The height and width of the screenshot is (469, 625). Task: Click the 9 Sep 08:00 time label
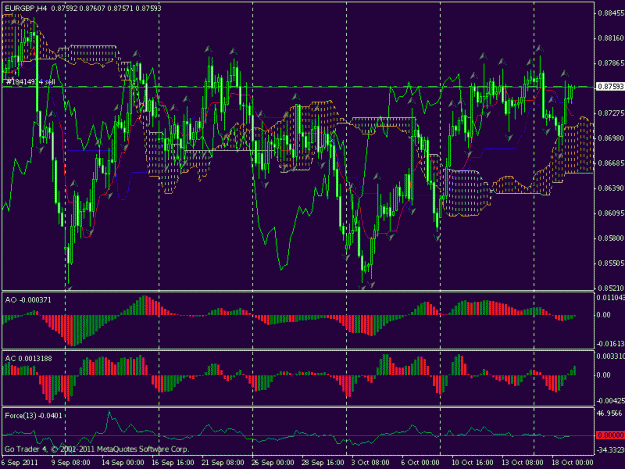pos(71,462)
